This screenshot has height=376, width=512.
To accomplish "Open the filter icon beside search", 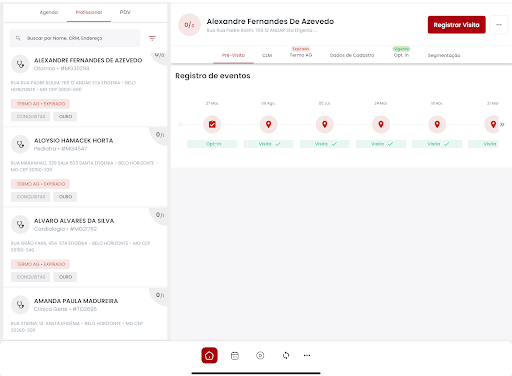I will [x=152, y=38].
